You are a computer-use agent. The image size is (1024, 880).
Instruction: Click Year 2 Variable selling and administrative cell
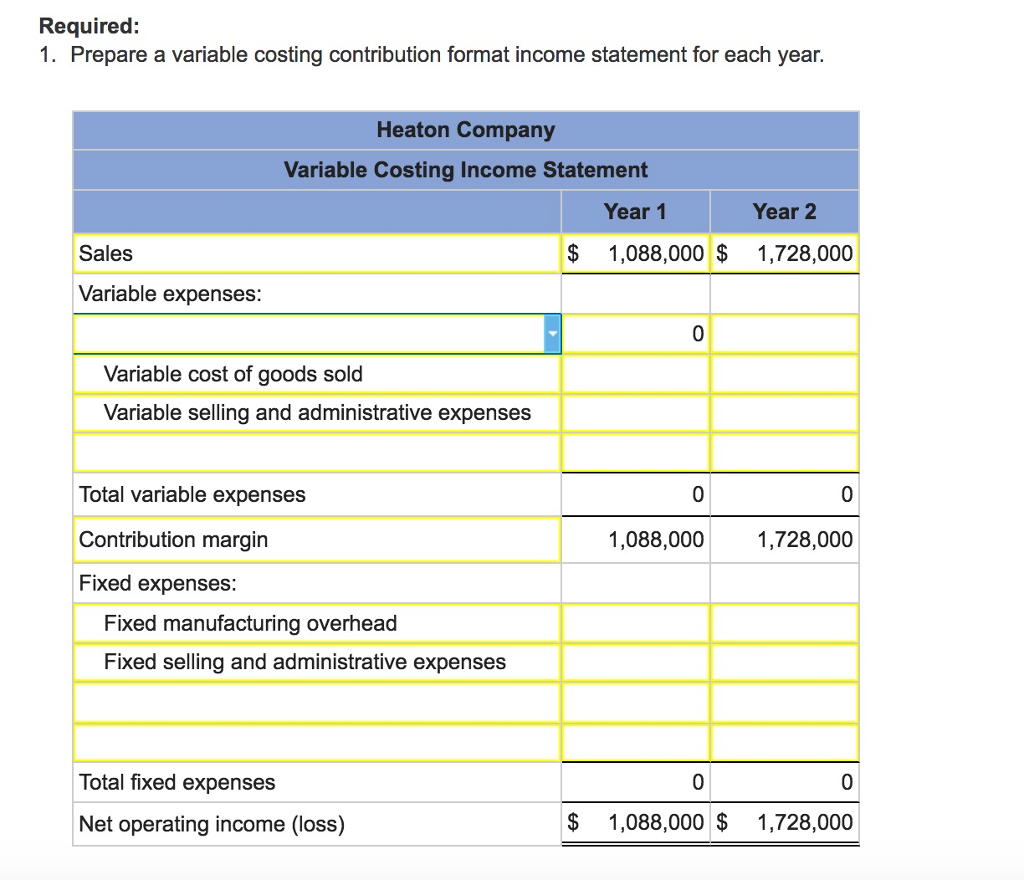tap(784, 413)
